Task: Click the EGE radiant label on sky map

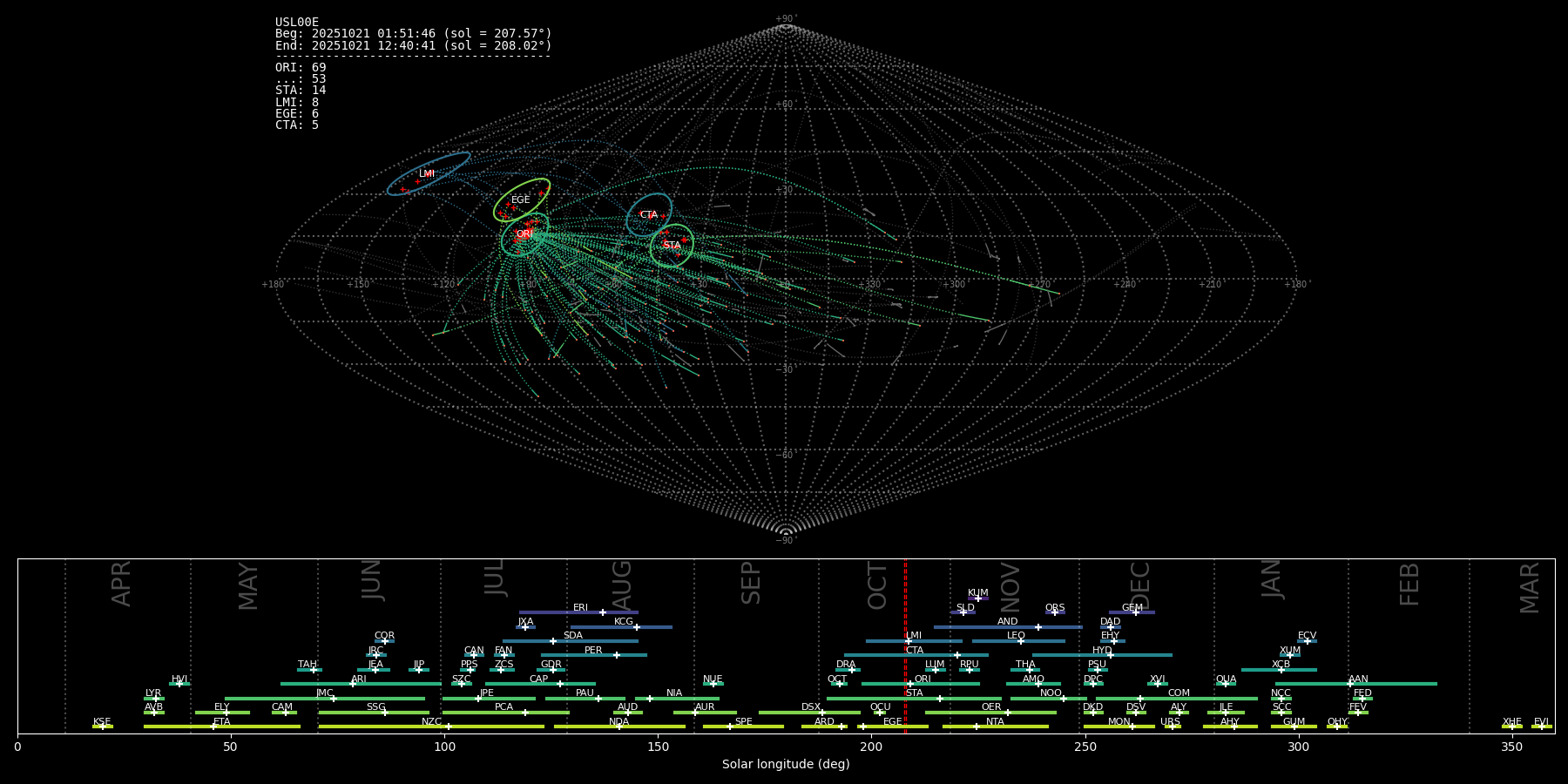Action: tap(520, 199)
